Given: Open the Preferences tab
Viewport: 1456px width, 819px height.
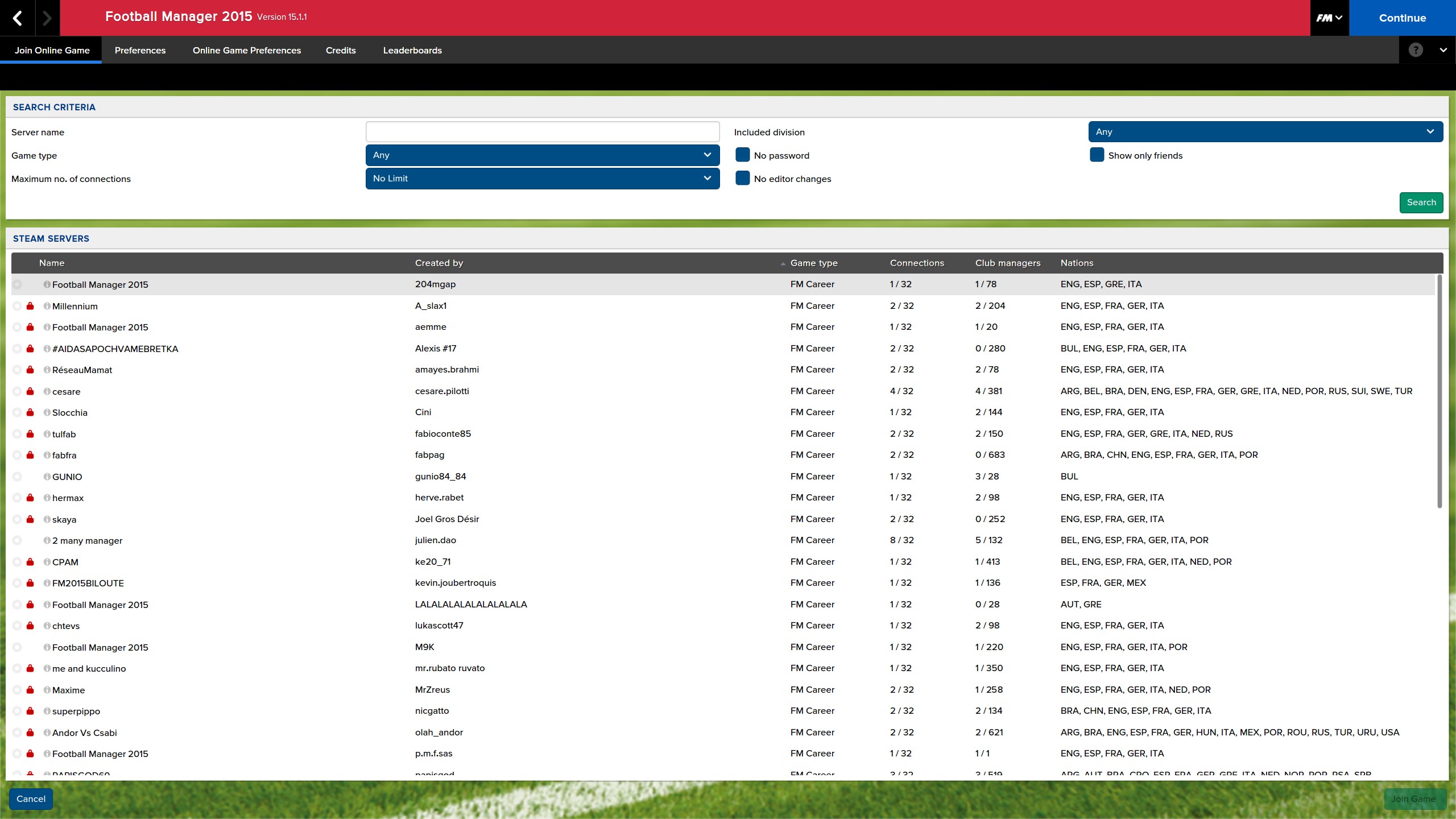Looking at the screenshot, I should (x=140, y=50).
